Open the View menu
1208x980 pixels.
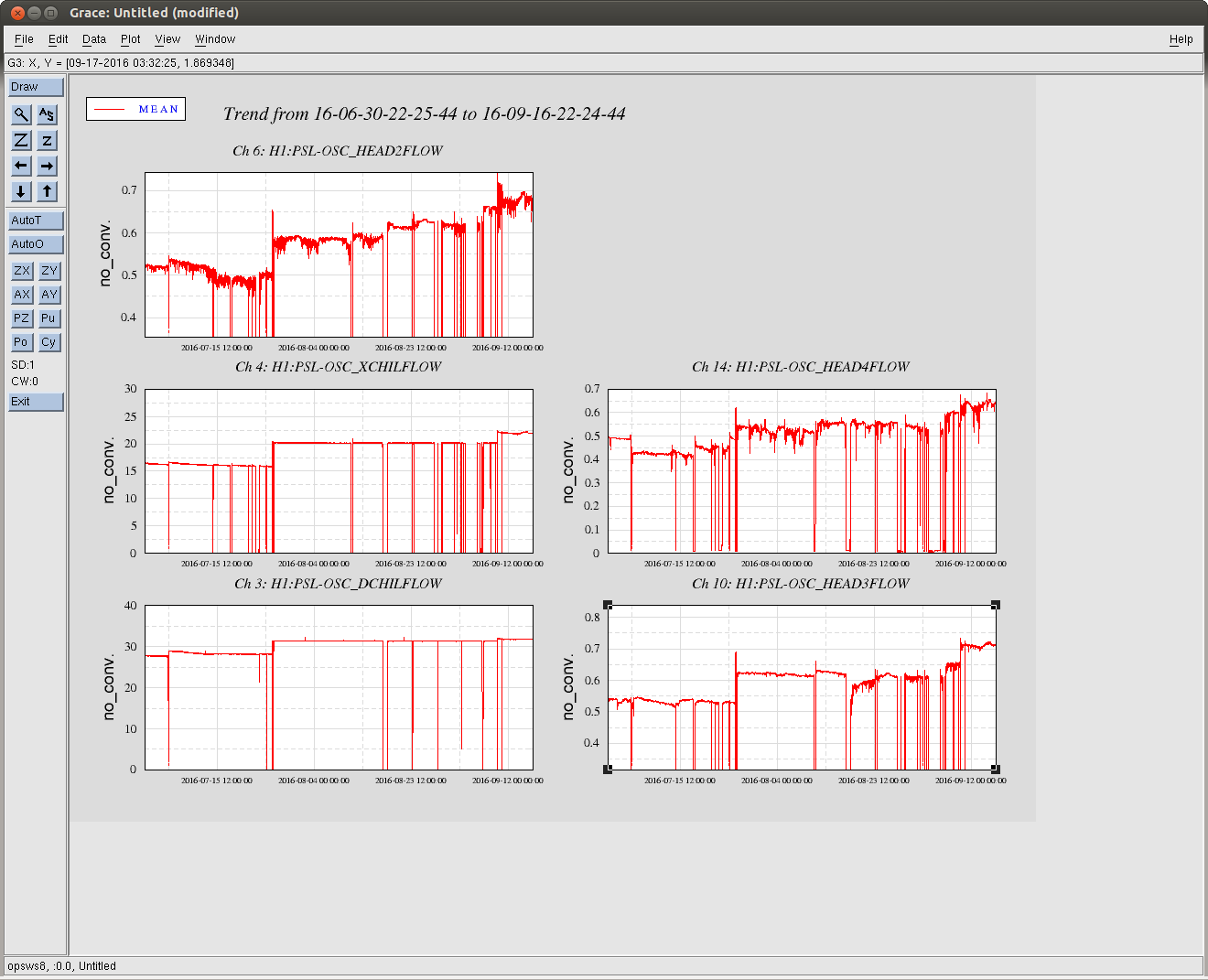tap(167, 39)
